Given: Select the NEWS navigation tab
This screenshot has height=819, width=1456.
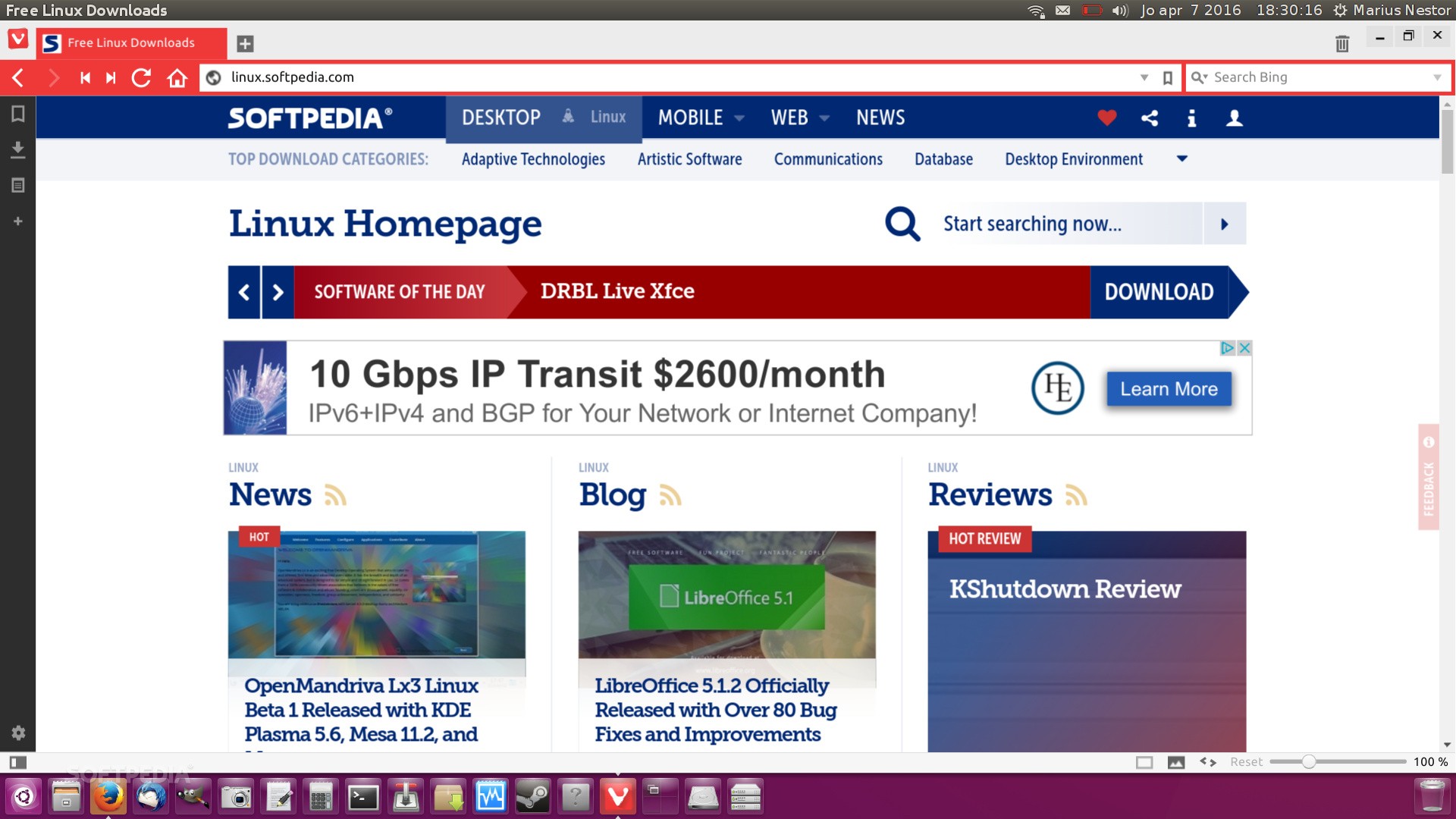Looking at the screenshot, I should point(880,118).
